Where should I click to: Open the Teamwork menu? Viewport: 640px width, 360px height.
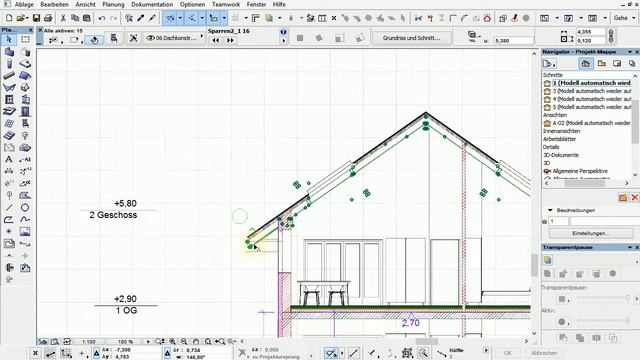tap(226, 4)
